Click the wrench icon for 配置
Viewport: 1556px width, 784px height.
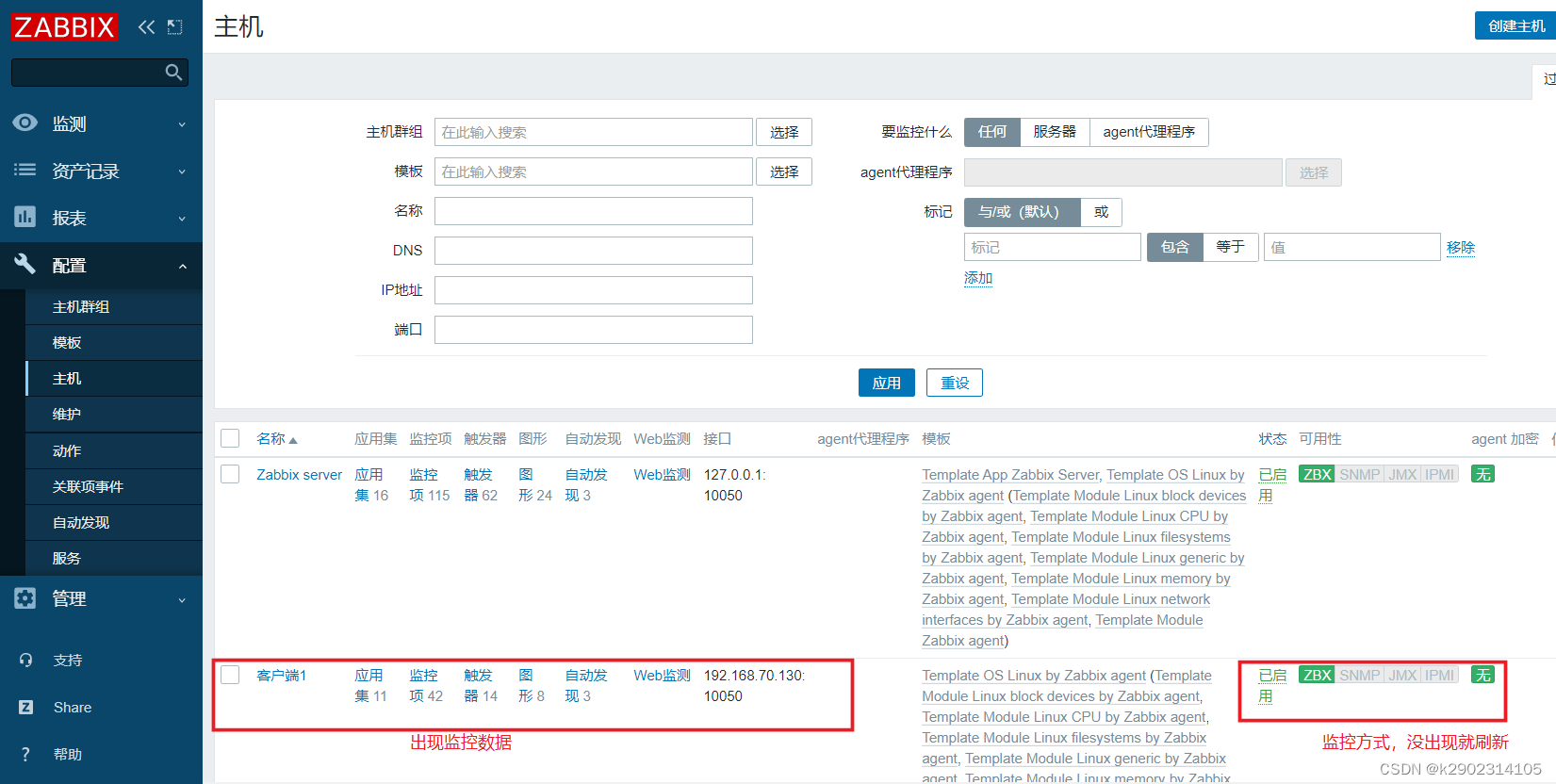(25, 264)
